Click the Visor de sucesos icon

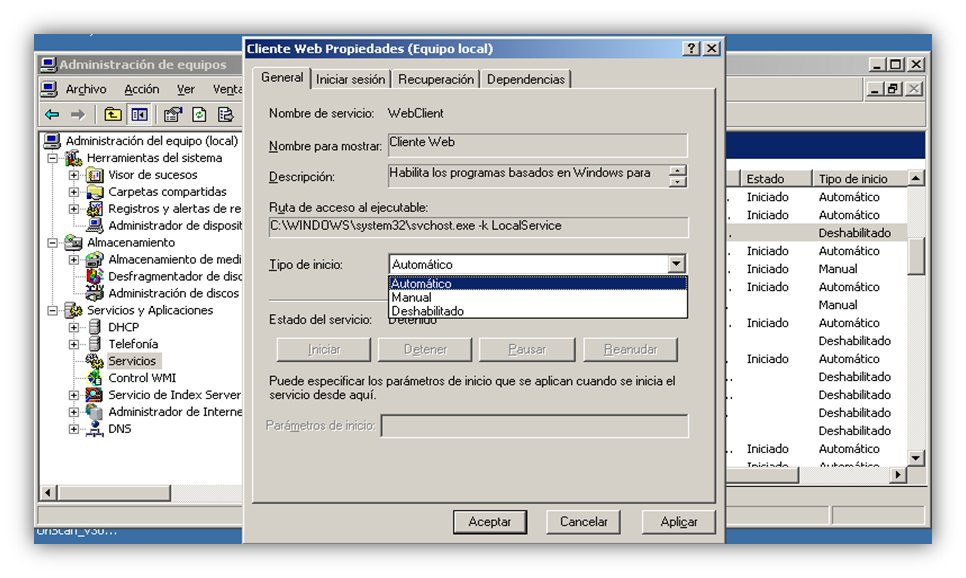[x=95, y=175]
